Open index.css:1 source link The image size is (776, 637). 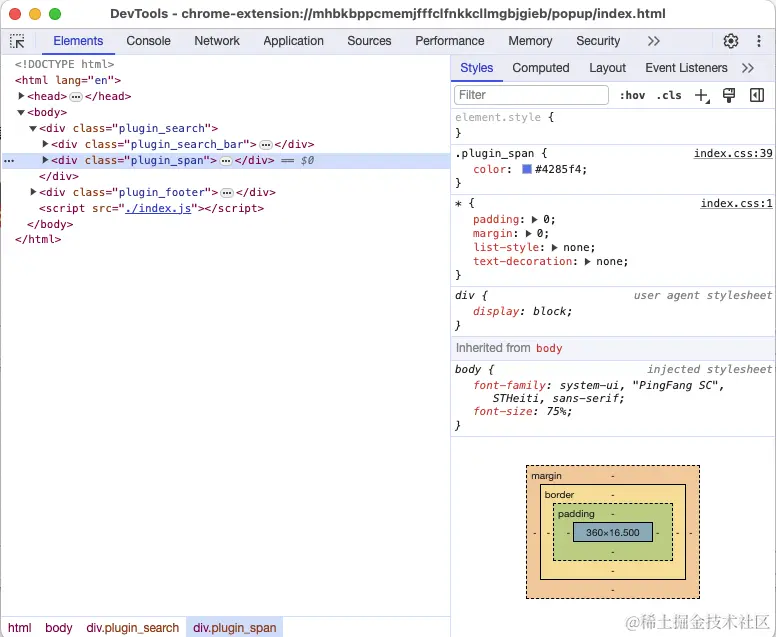pyautogui.click(x=736, y=203)
